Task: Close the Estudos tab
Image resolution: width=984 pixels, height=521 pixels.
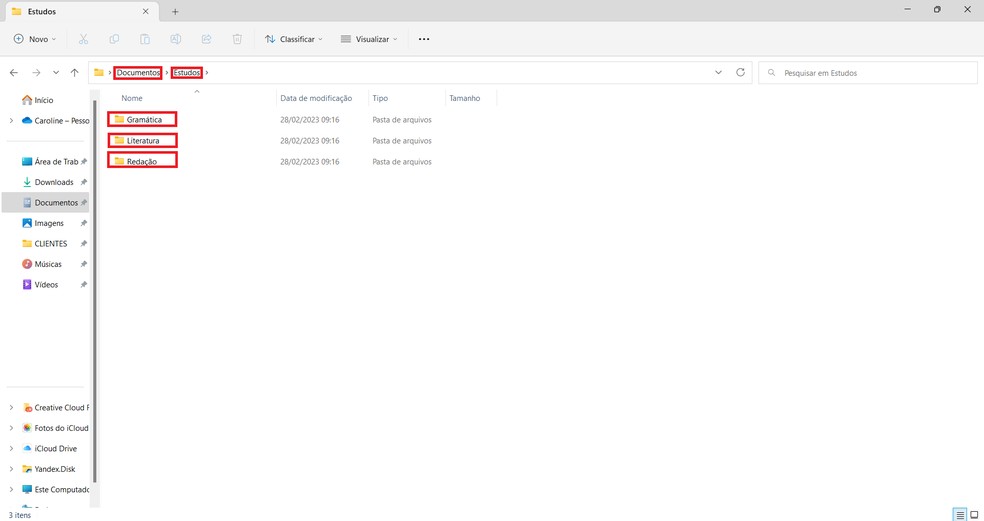Action: pos(146,11)
